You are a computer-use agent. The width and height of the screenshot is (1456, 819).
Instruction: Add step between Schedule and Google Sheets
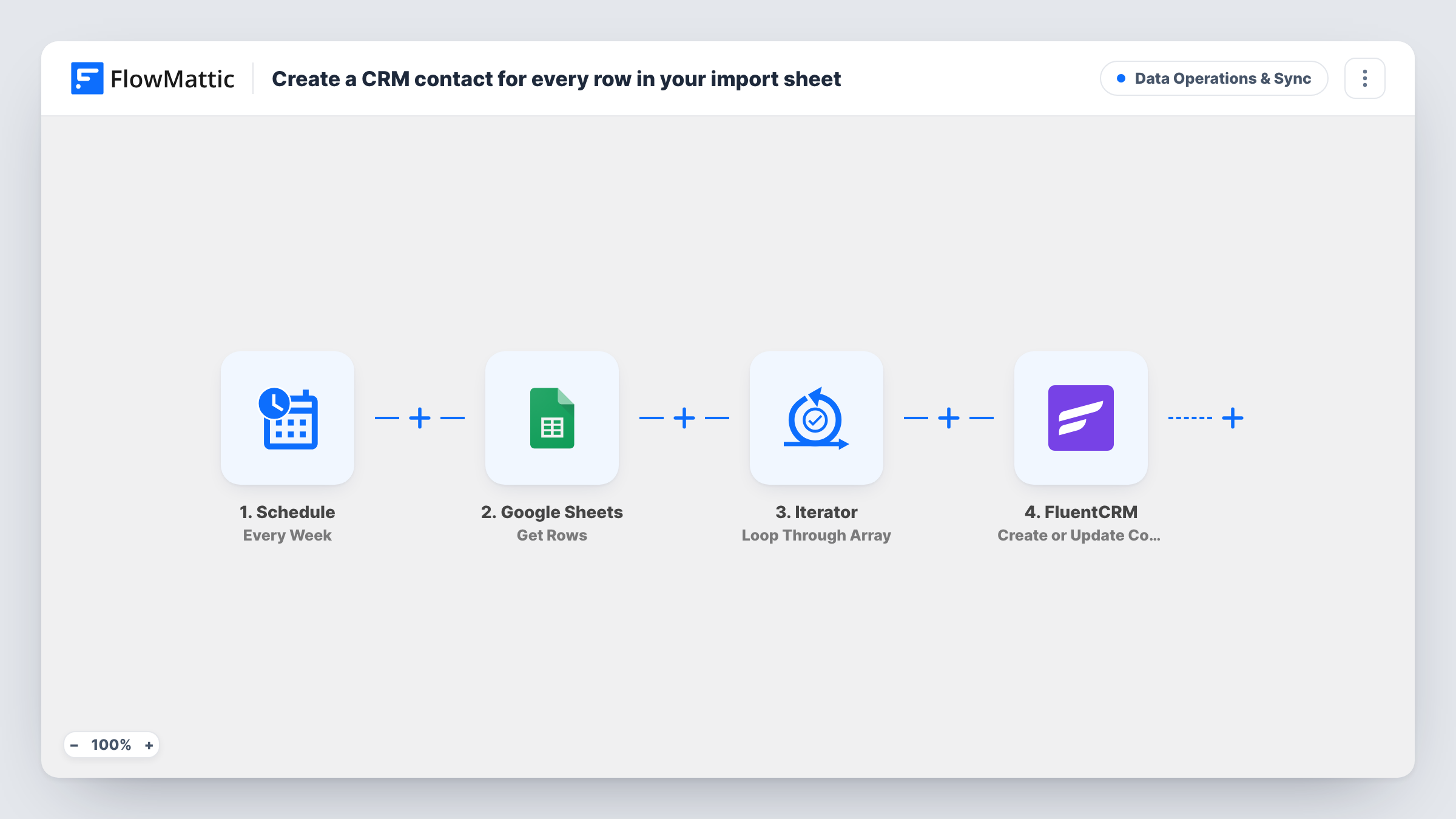[x=420, y=418]
